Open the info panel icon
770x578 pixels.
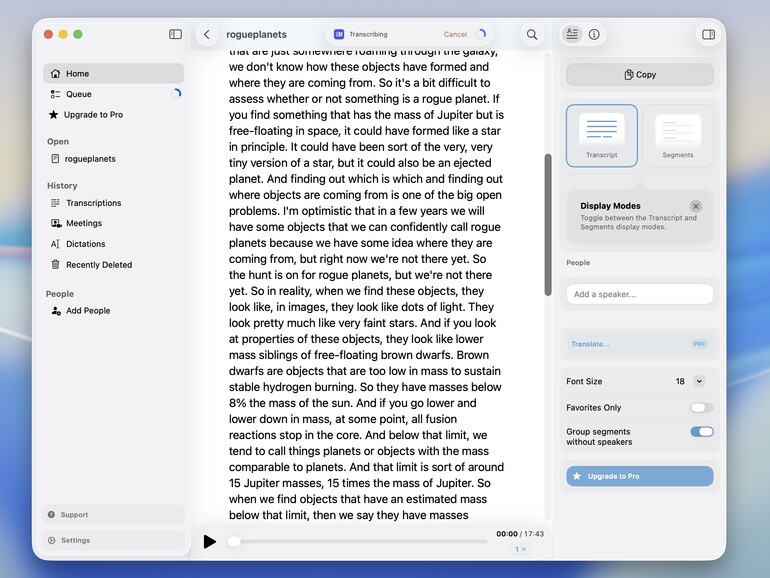[x=594, y=34]
